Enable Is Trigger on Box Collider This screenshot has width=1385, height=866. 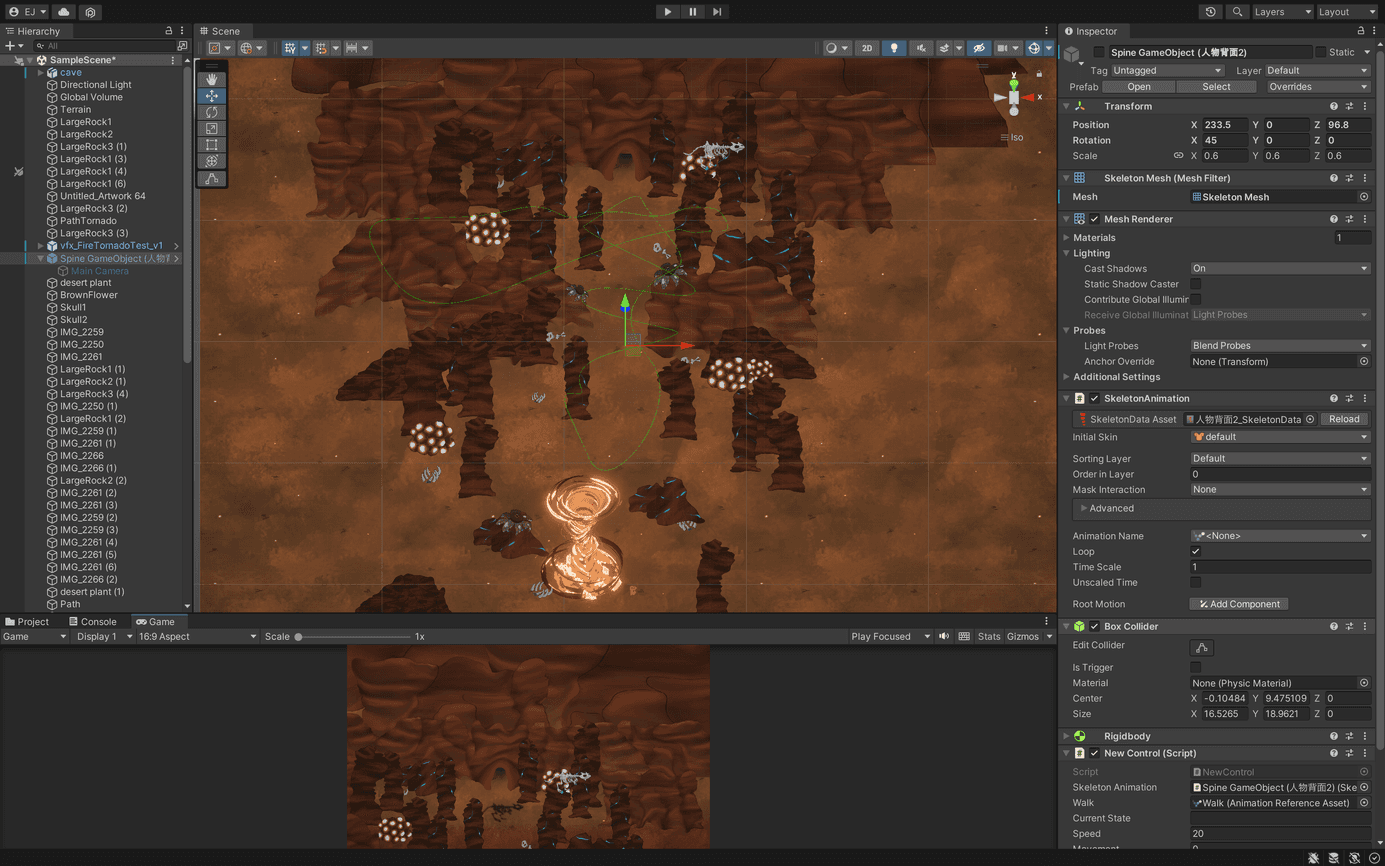click(1196, 667)
